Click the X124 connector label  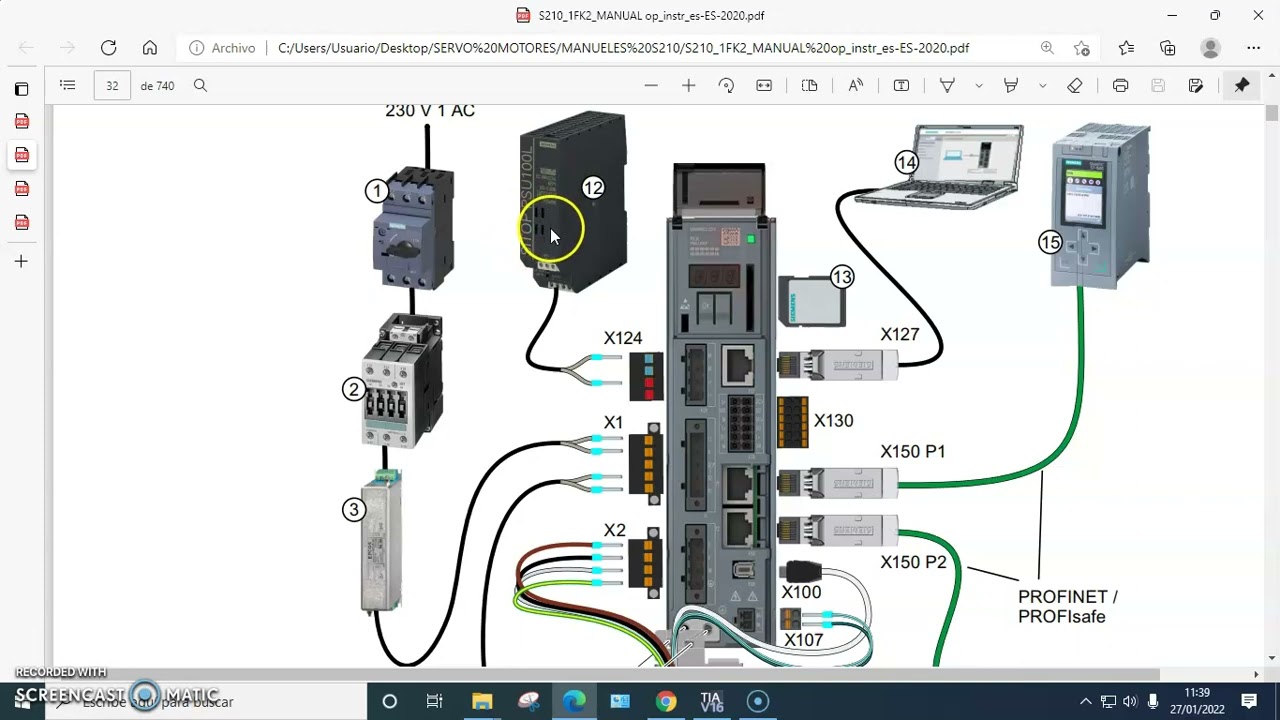pyautogui.click(x=623, y=339)
